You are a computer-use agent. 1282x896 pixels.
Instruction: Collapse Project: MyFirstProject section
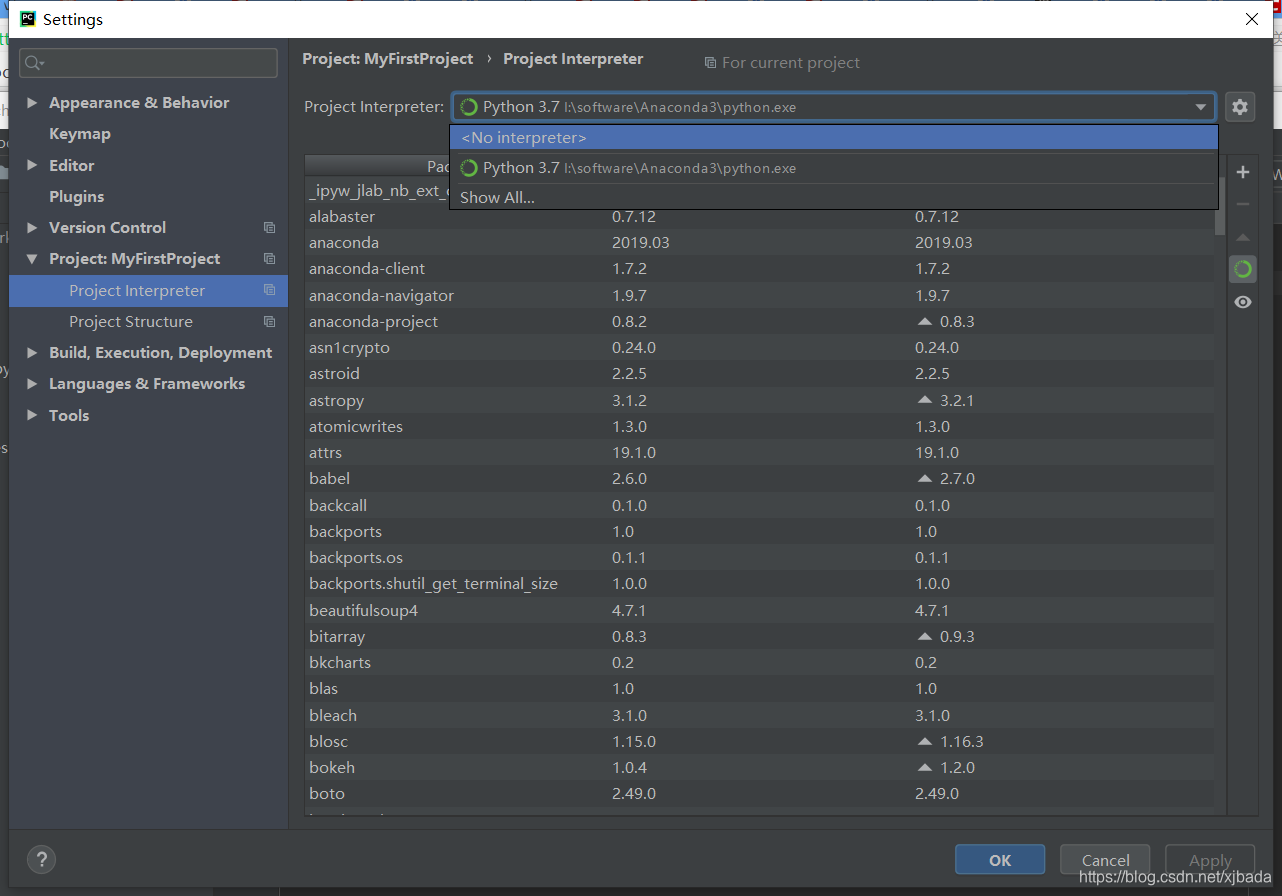coord(32,259)
